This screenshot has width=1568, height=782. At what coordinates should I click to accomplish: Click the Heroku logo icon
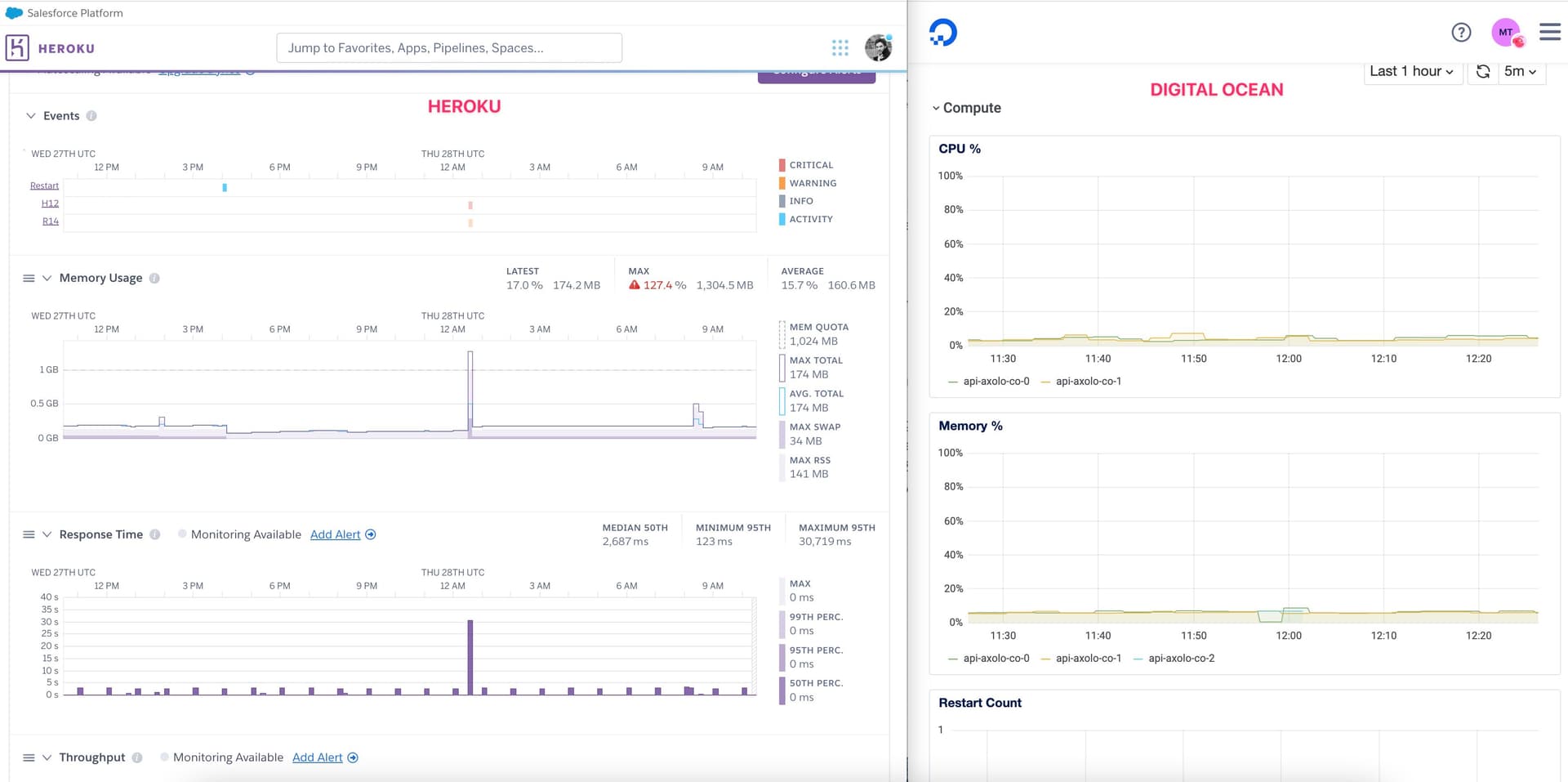tap(17, 47)
